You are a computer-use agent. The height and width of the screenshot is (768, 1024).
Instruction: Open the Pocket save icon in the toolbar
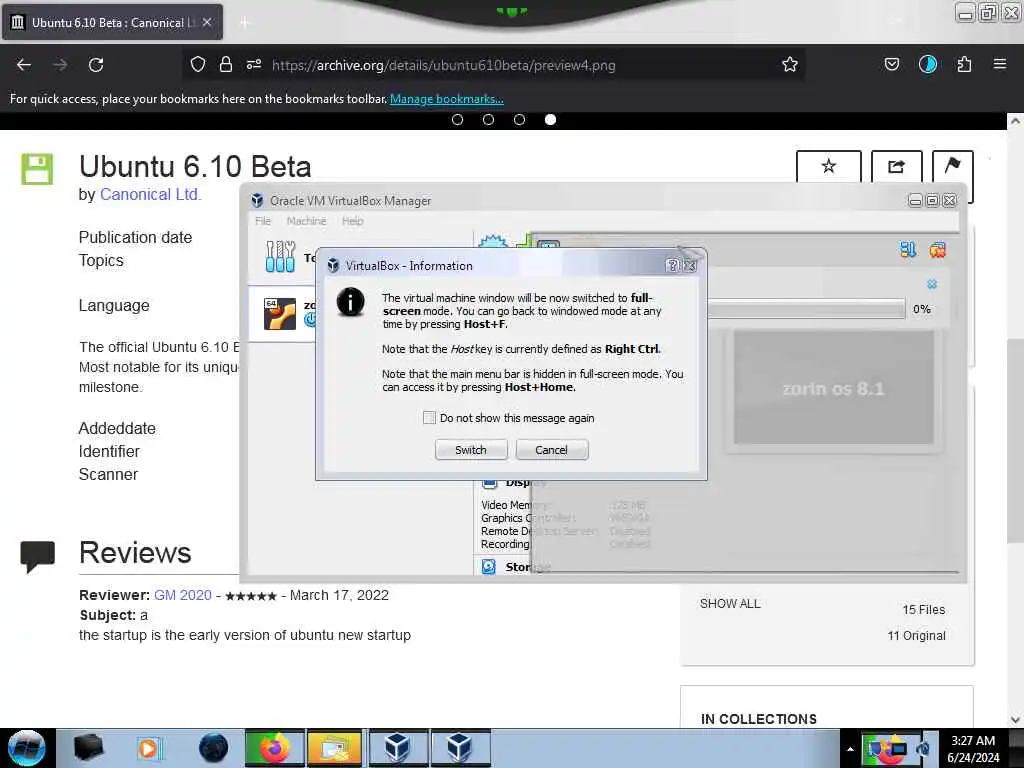coord(891,64)
